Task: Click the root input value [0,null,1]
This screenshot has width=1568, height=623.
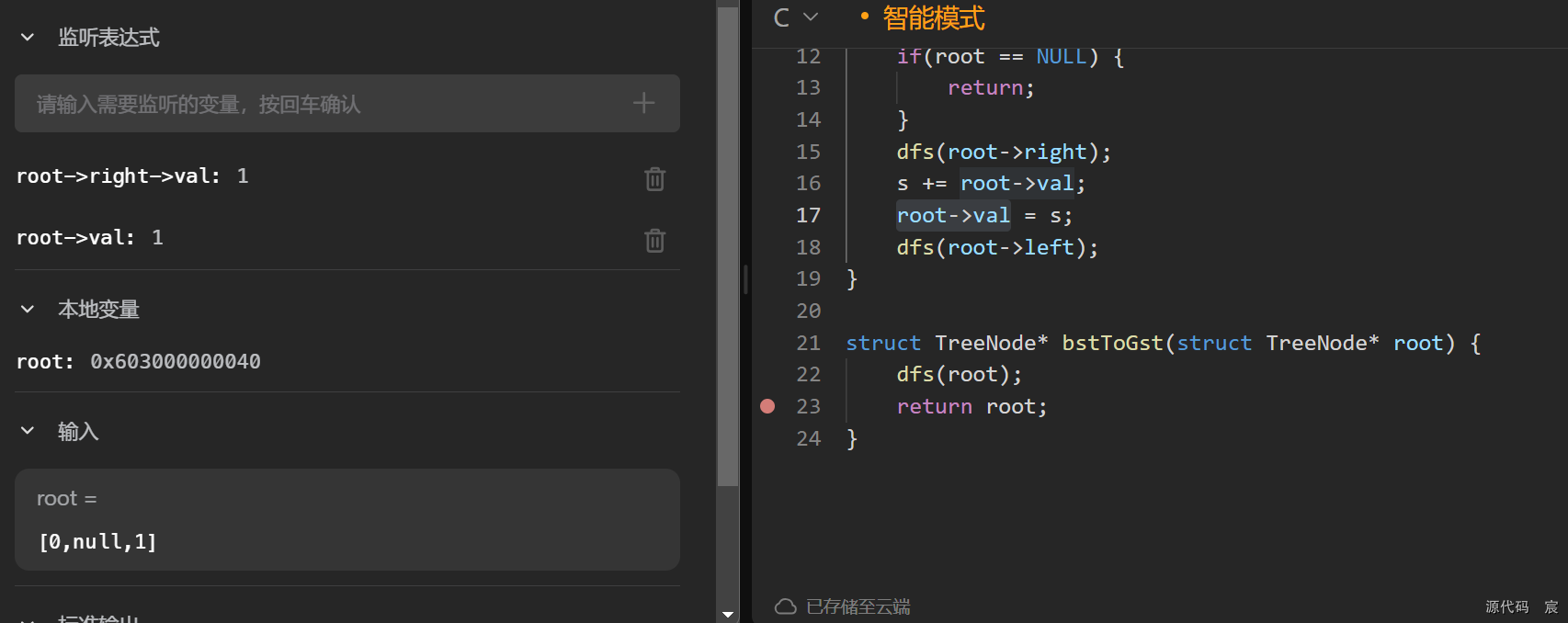Action: (x=97, y=542)
